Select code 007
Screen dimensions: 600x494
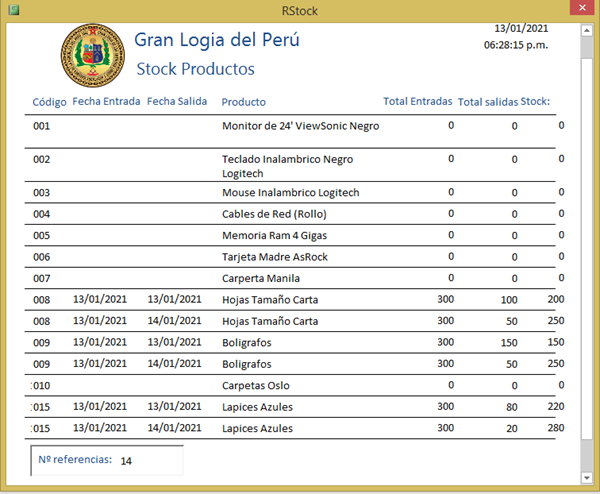point(42,278)
